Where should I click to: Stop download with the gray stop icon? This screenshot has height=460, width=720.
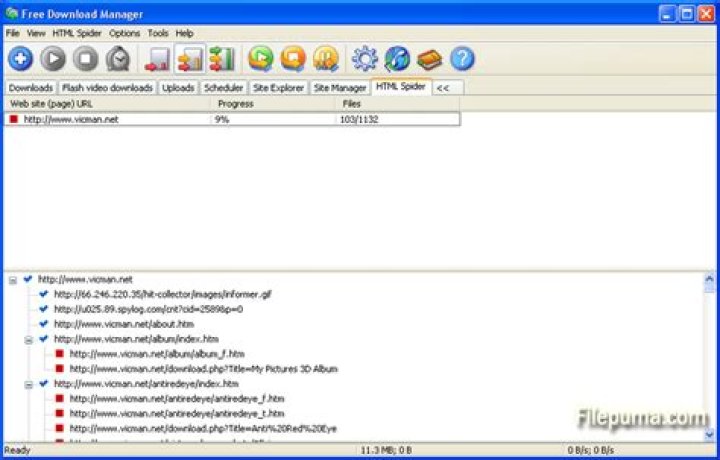pyautogui.click(x=86, y=59)
